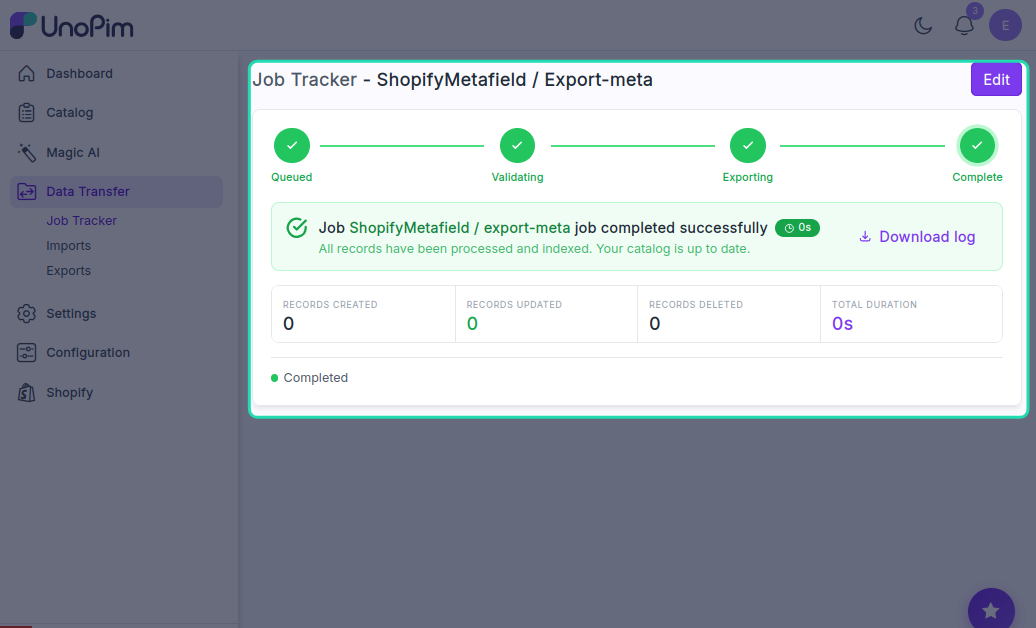Click the Dashboard home icon

(26, 73)
